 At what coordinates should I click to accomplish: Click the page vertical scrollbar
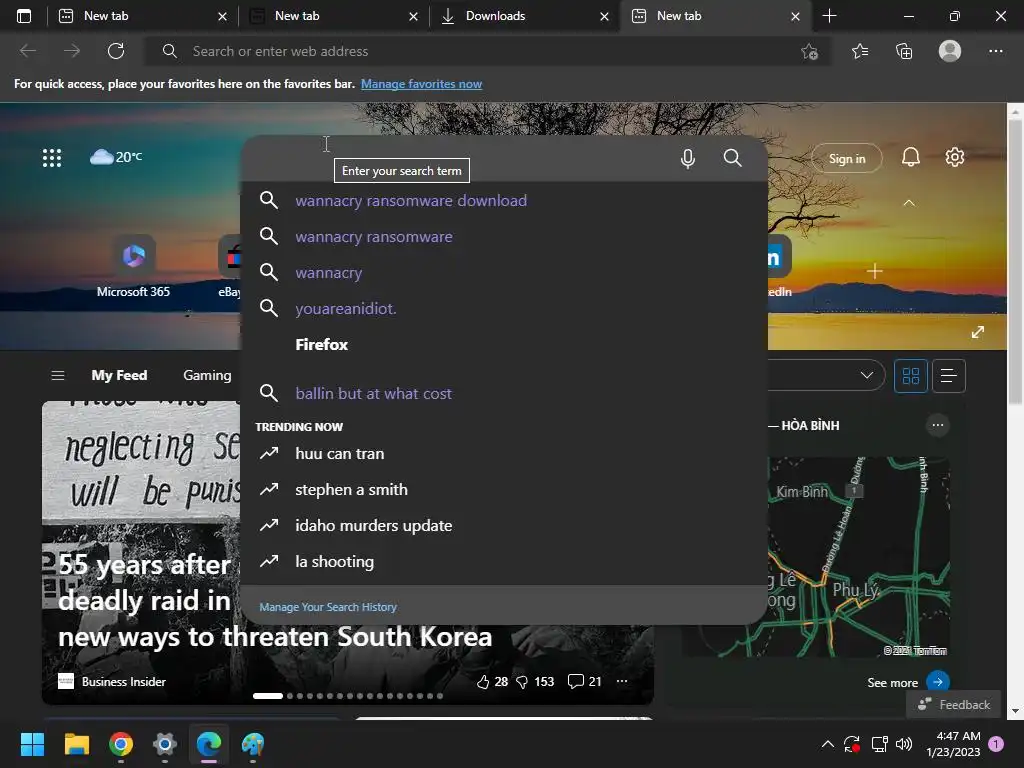1015,261
